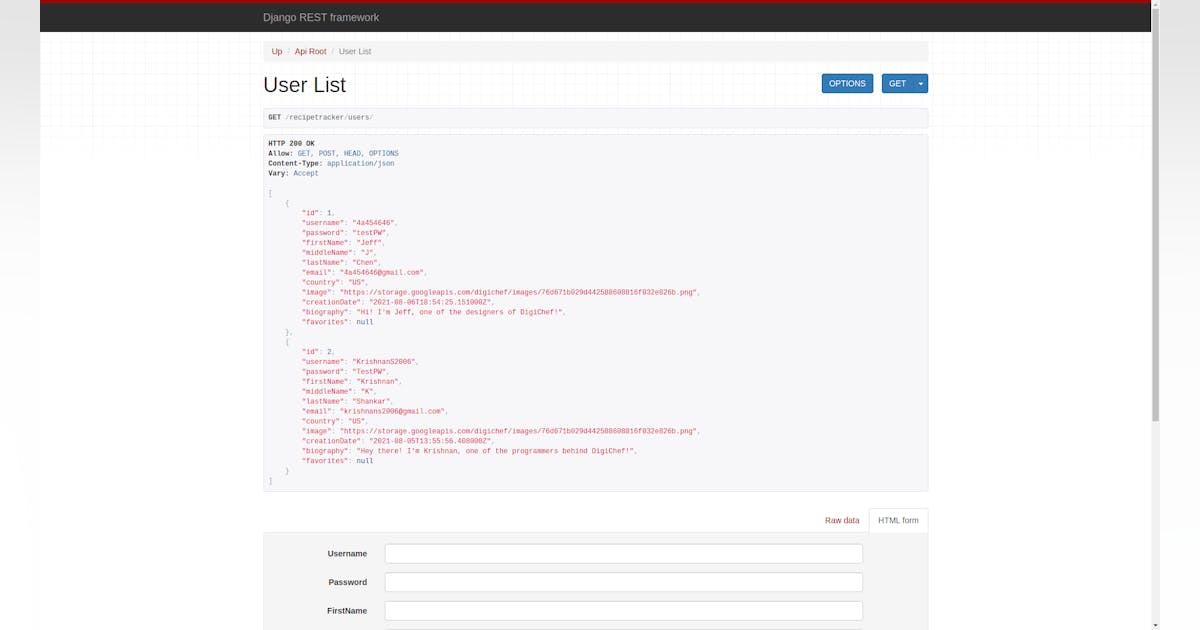
Task: Open the image URL in Jeff's record
Action: [x=518, y=293]
